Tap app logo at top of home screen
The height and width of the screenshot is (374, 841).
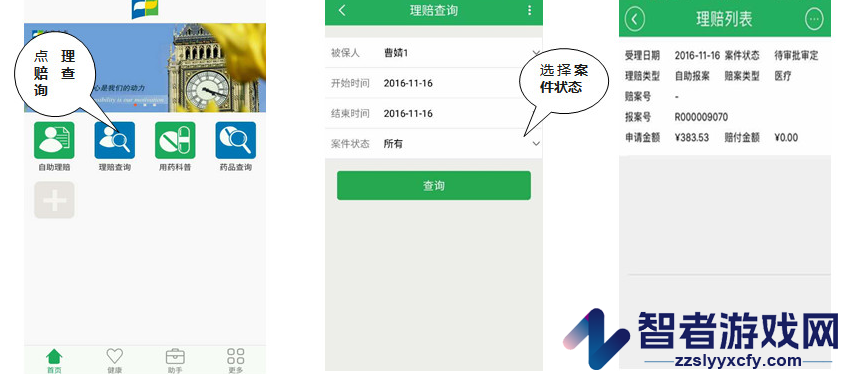[x=145, y=9]
